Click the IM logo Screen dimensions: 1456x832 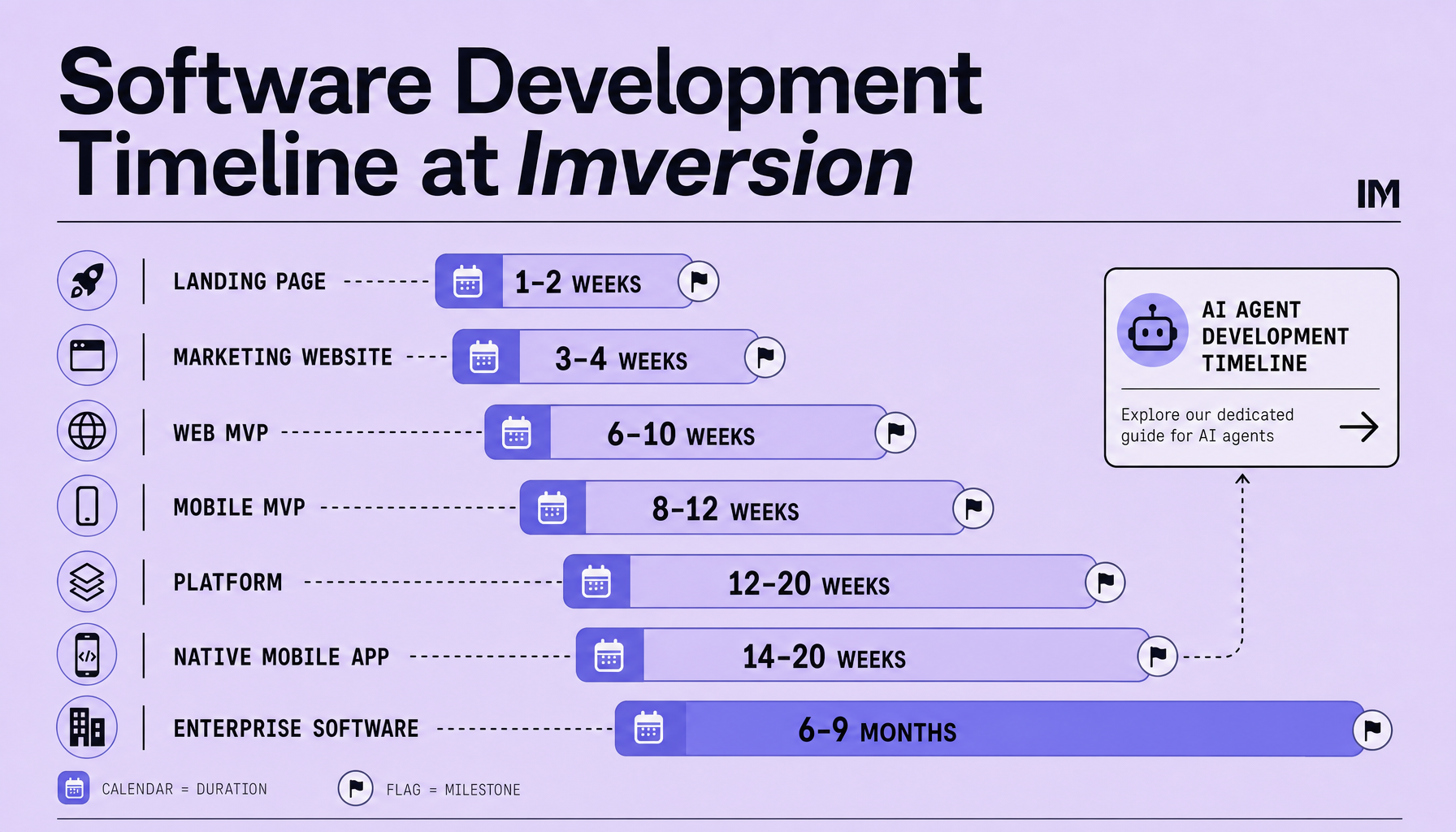(1379, 193)
